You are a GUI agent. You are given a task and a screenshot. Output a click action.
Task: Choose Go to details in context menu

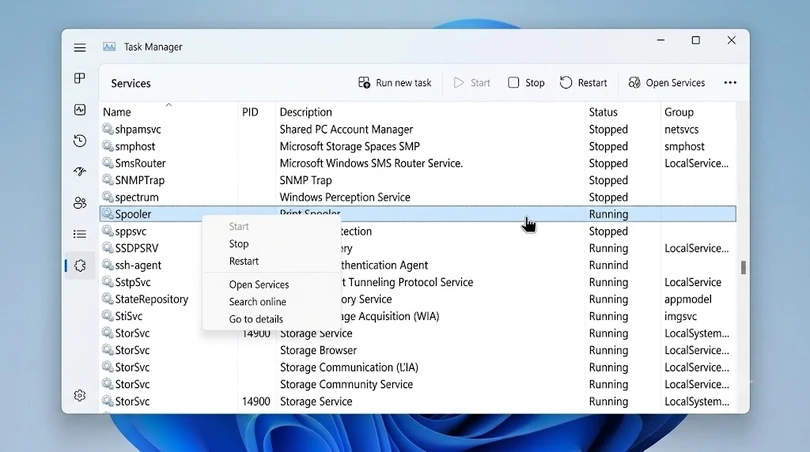256,319
